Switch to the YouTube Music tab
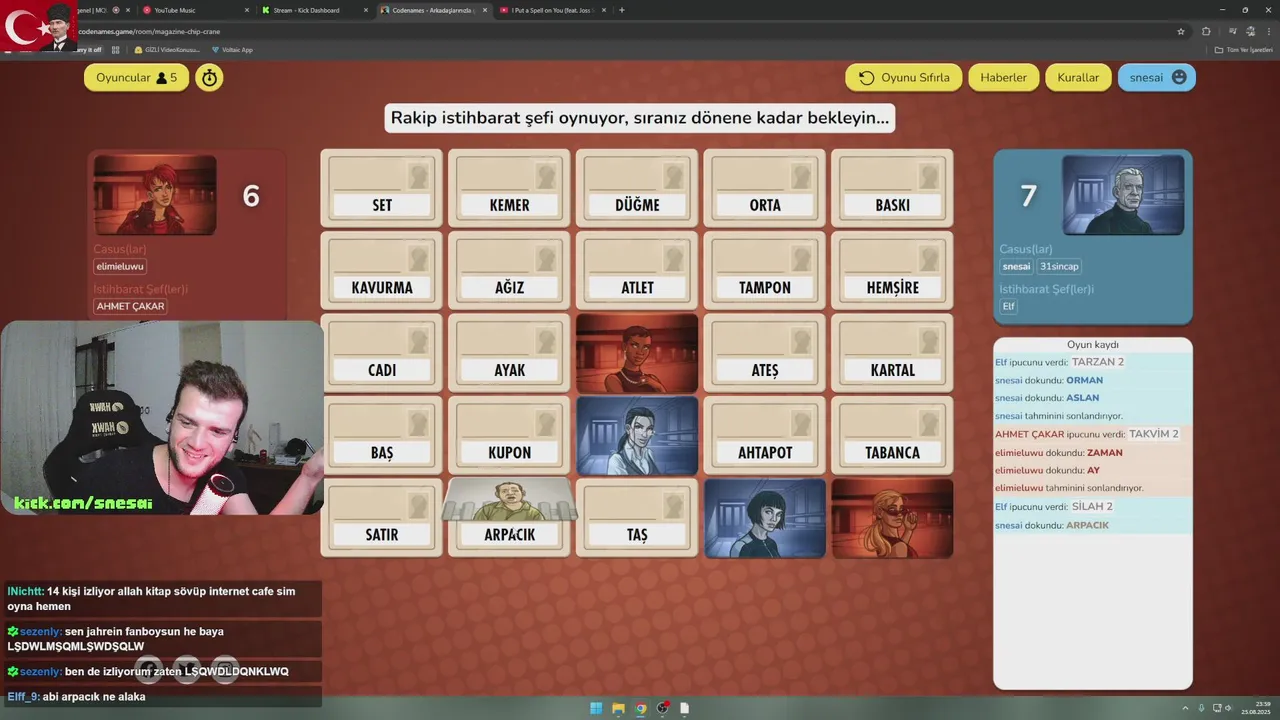 pos(195,10)
